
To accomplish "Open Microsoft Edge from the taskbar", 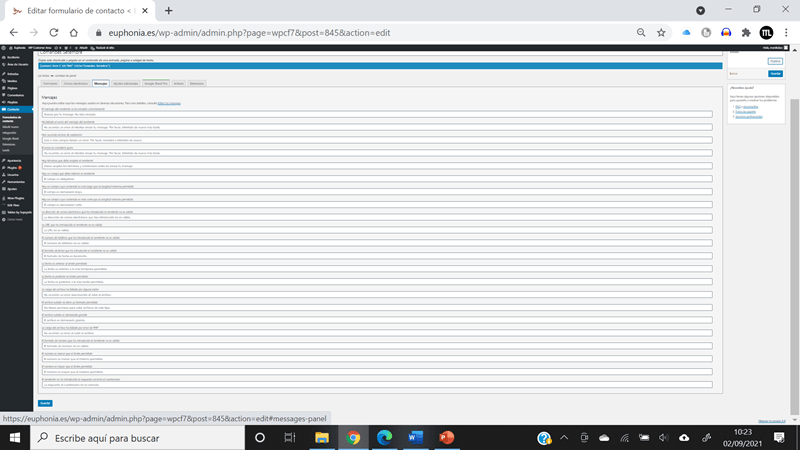I will coord(385,438).
